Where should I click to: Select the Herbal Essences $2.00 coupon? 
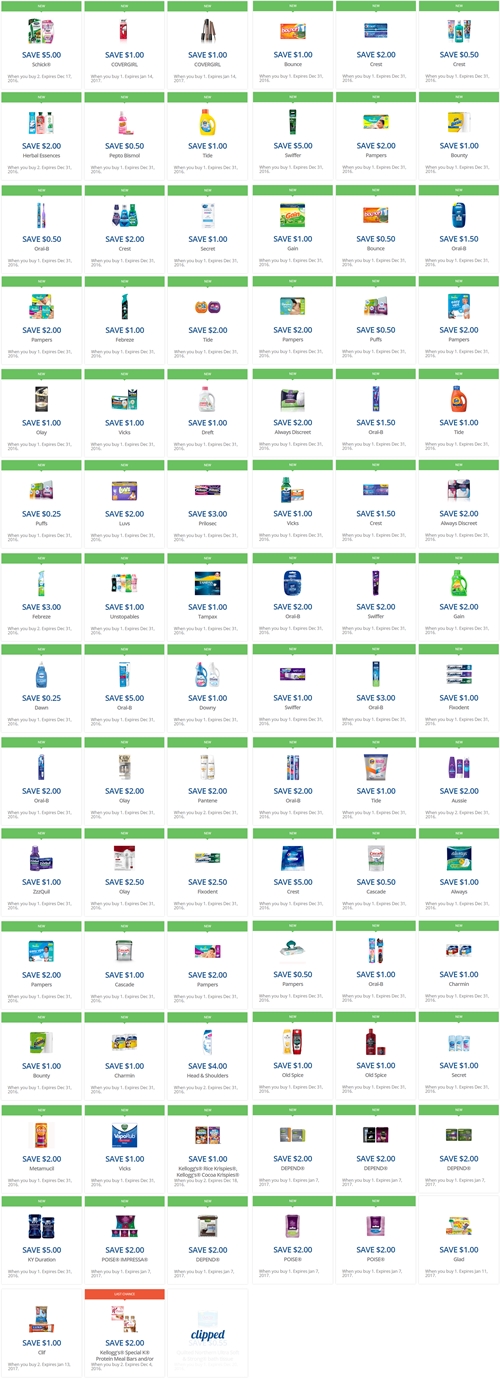pos(41,136)
